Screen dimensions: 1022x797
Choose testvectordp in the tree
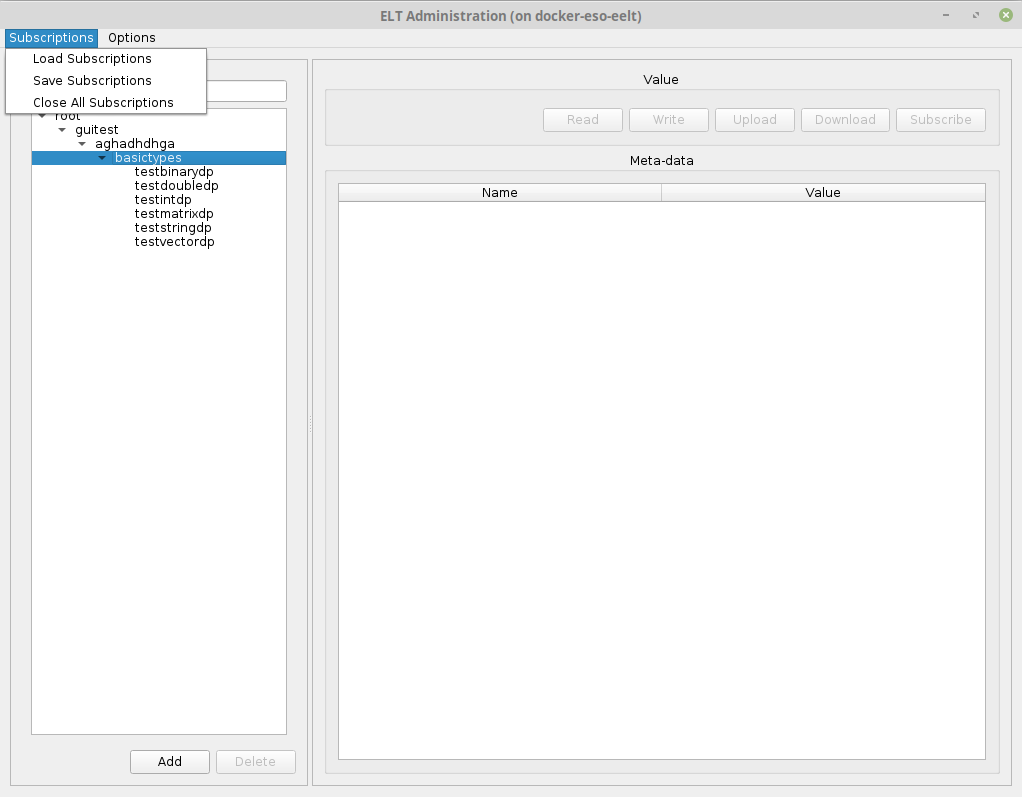(x=174, y=242)
